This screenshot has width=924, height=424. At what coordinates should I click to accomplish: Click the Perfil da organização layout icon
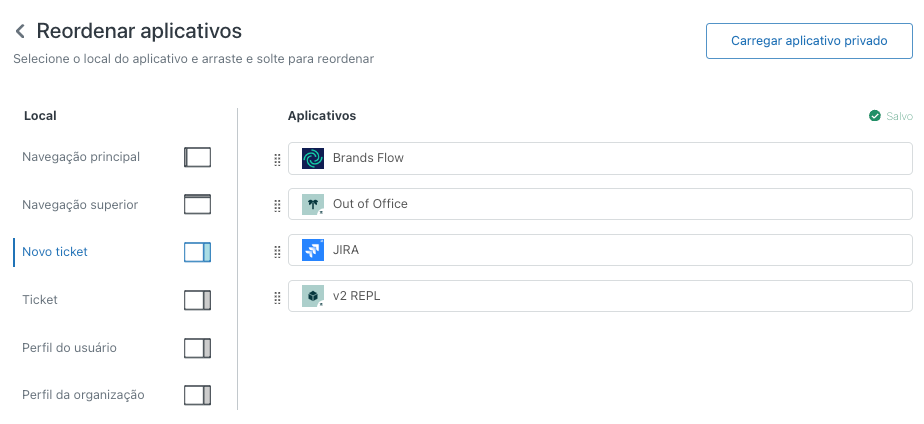pos(198,395)
